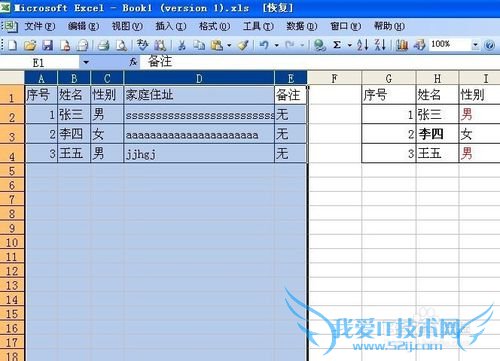Click cell D3 with aaaaaaa text
This screenshot has height=361, width=500.
tap(199, 134)
